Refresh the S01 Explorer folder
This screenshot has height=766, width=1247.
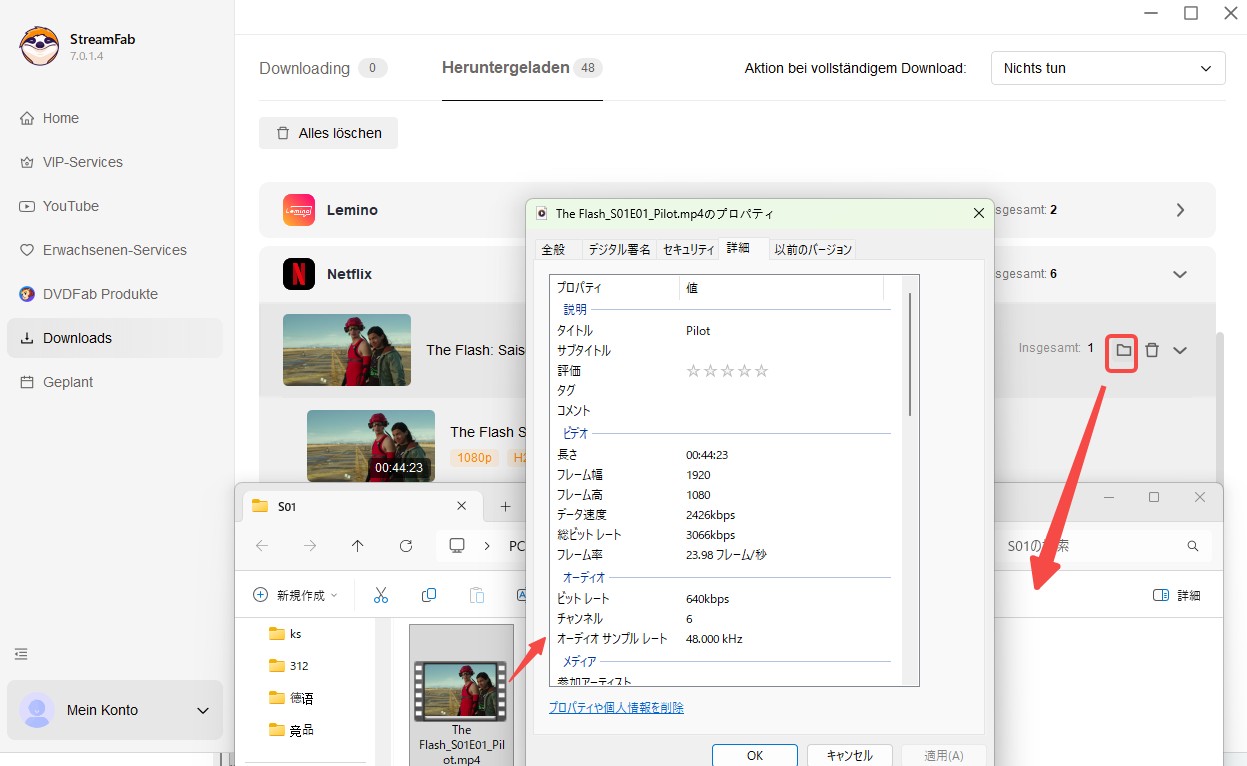tap(406, 546)
